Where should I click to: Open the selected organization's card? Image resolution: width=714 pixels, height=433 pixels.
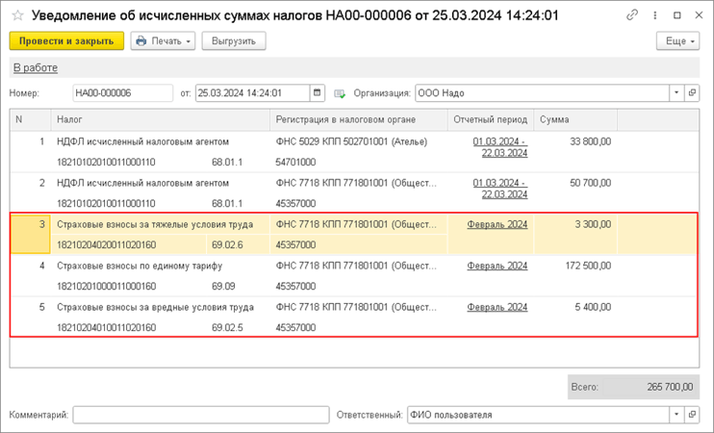692,93
